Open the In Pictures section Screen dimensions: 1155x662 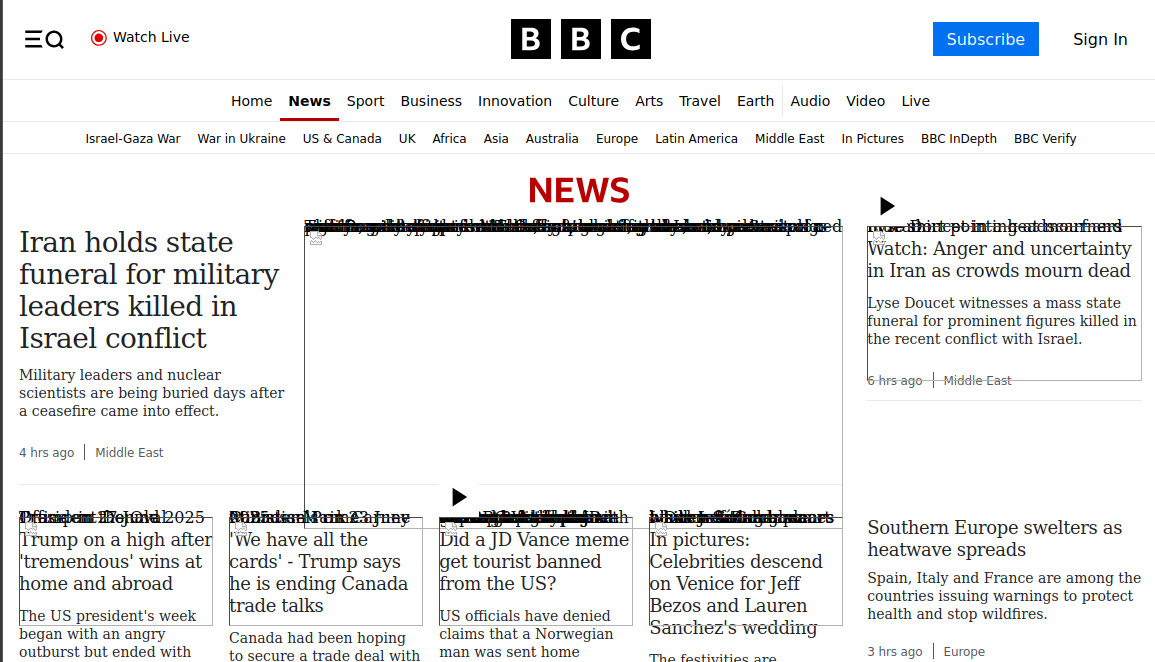(872, 138)
